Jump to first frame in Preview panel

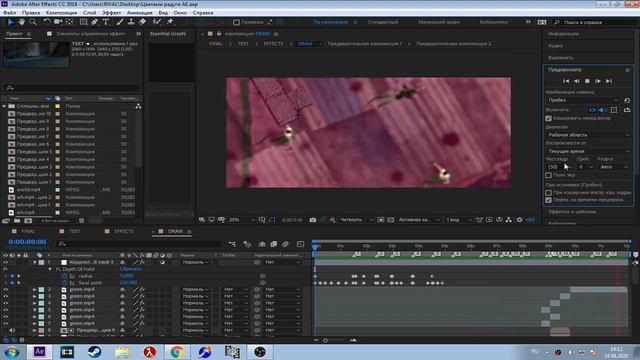pyautogui.click(x=566, y=81)
